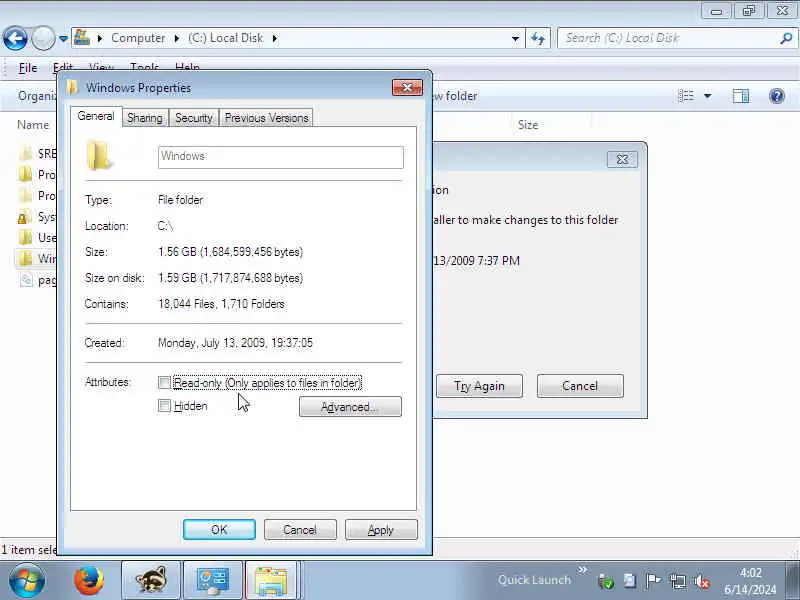Screen dimensions: 800x600
Task: Click Cancel in Windows Properties
Action: pos(300,530)
